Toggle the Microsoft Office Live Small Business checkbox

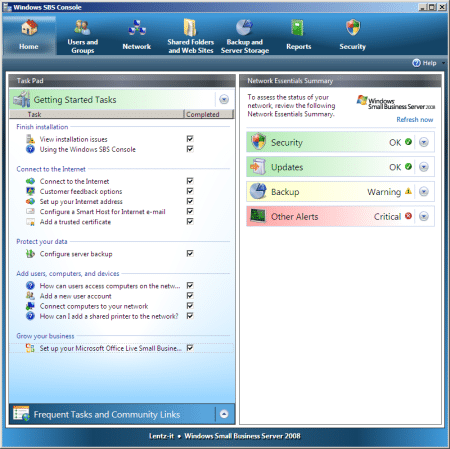click(190, 348)
